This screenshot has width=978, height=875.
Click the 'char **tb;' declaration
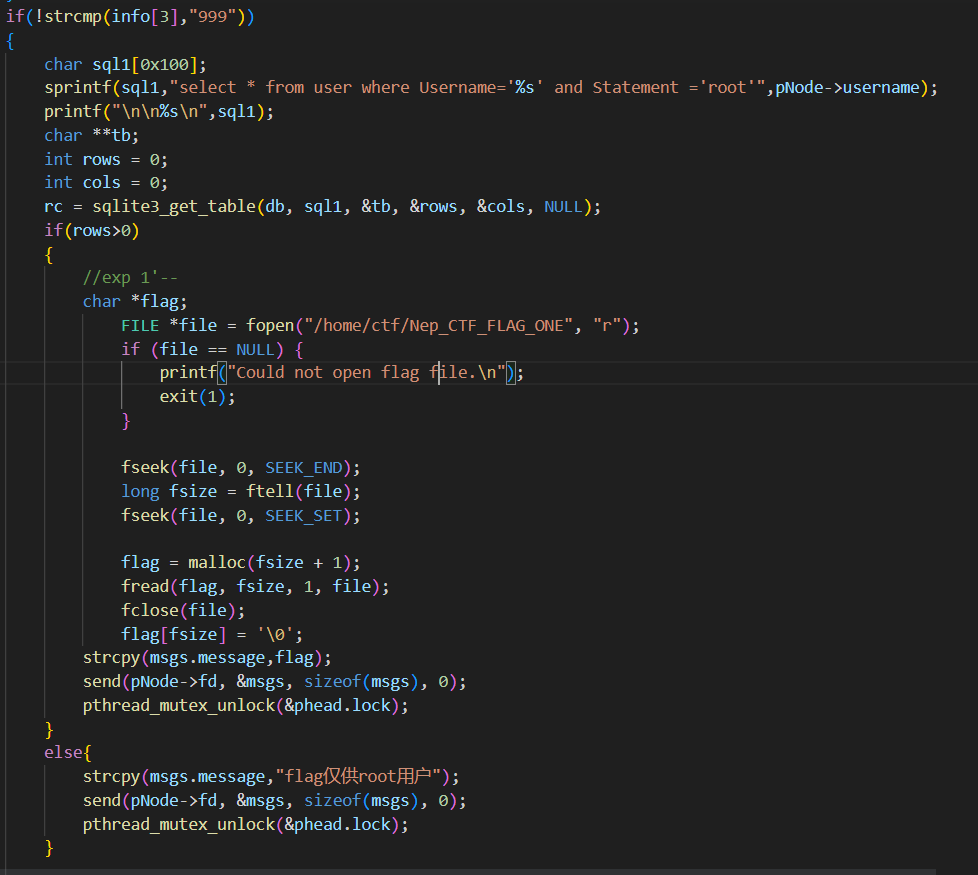click(x=92, y=135)
